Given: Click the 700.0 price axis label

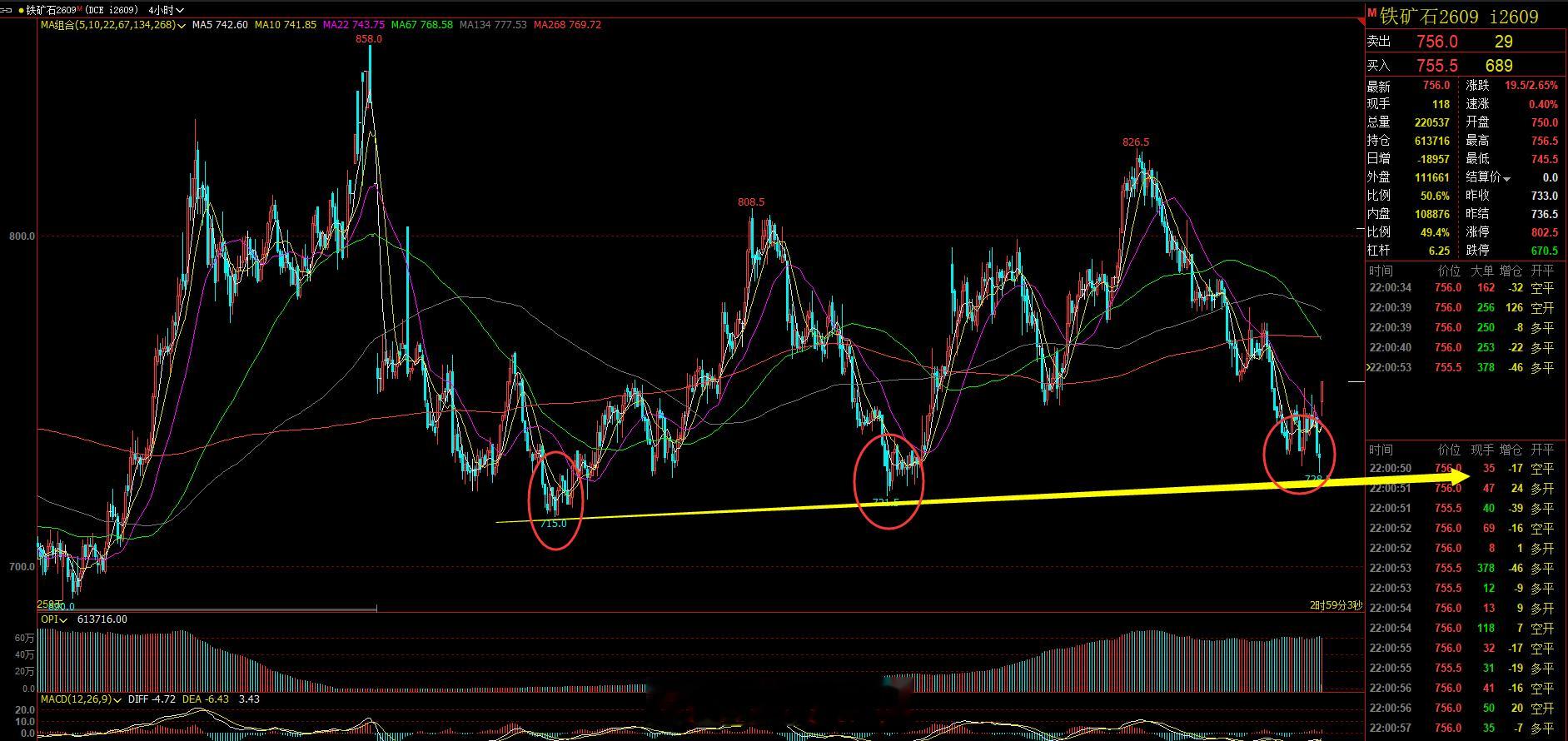Looking at the screenshot, I should (x=22, y=567).
